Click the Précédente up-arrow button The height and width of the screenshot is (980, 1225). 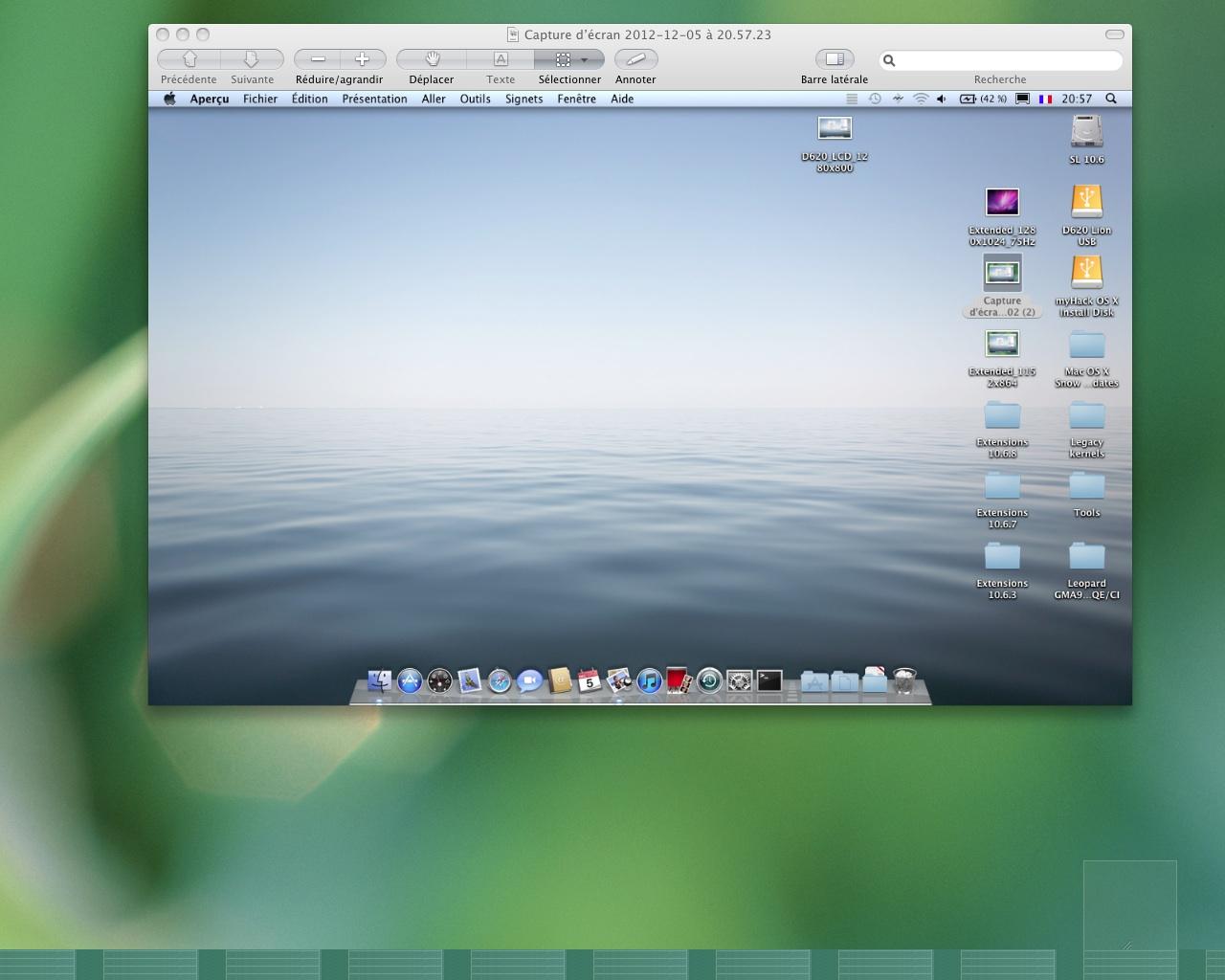coord(189,59)
